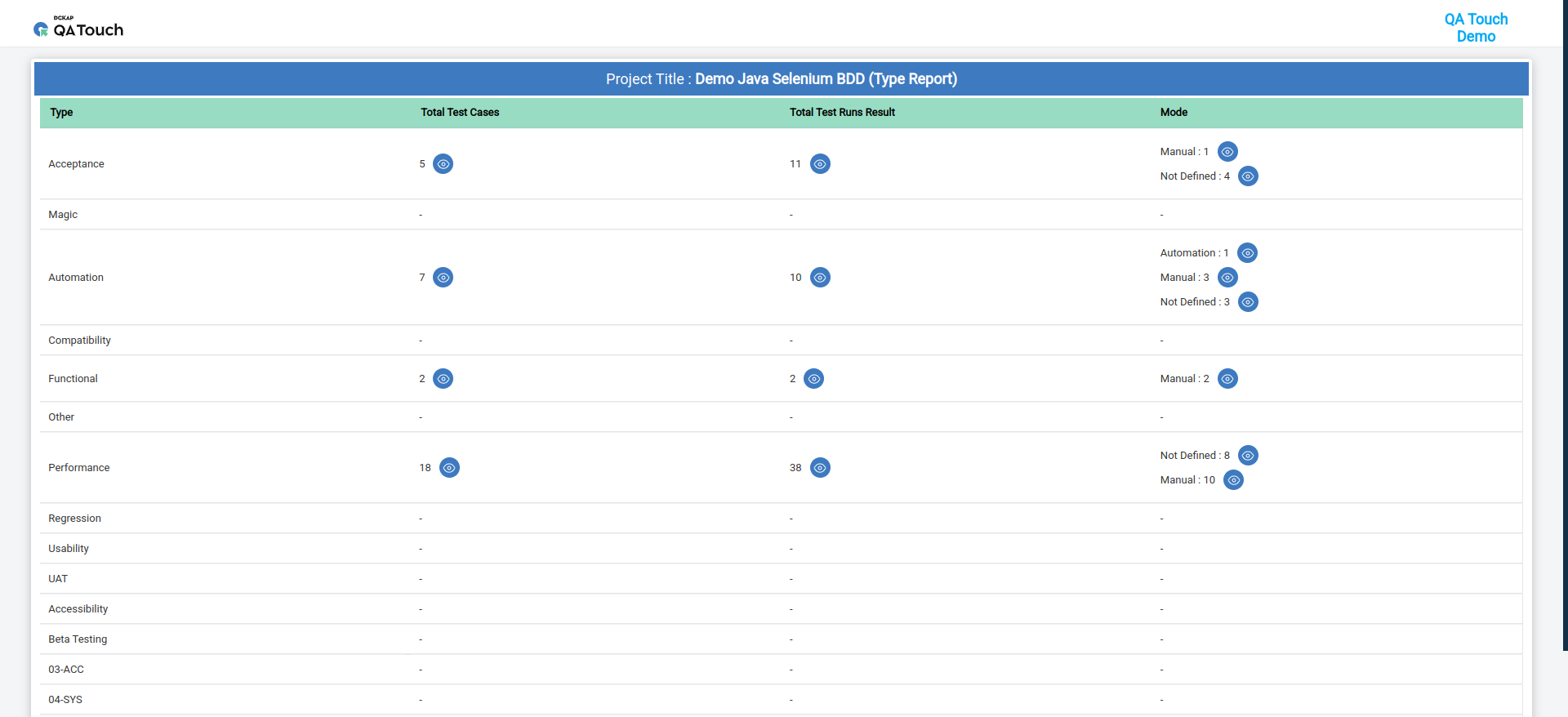1568x717 pixels.
Task: View Functional Manual mode eye icon
Action: click(x=1227, y=379)
